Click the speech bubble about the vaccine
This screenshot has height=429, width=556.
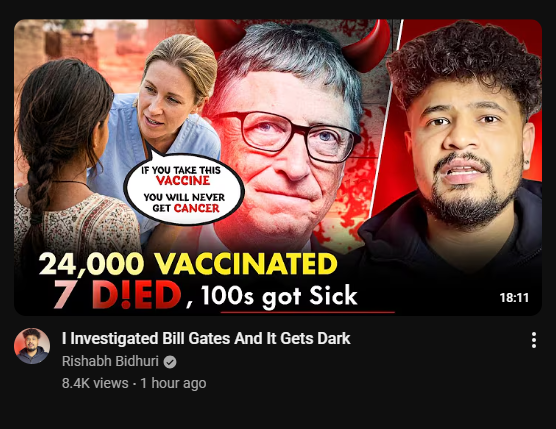184,189
